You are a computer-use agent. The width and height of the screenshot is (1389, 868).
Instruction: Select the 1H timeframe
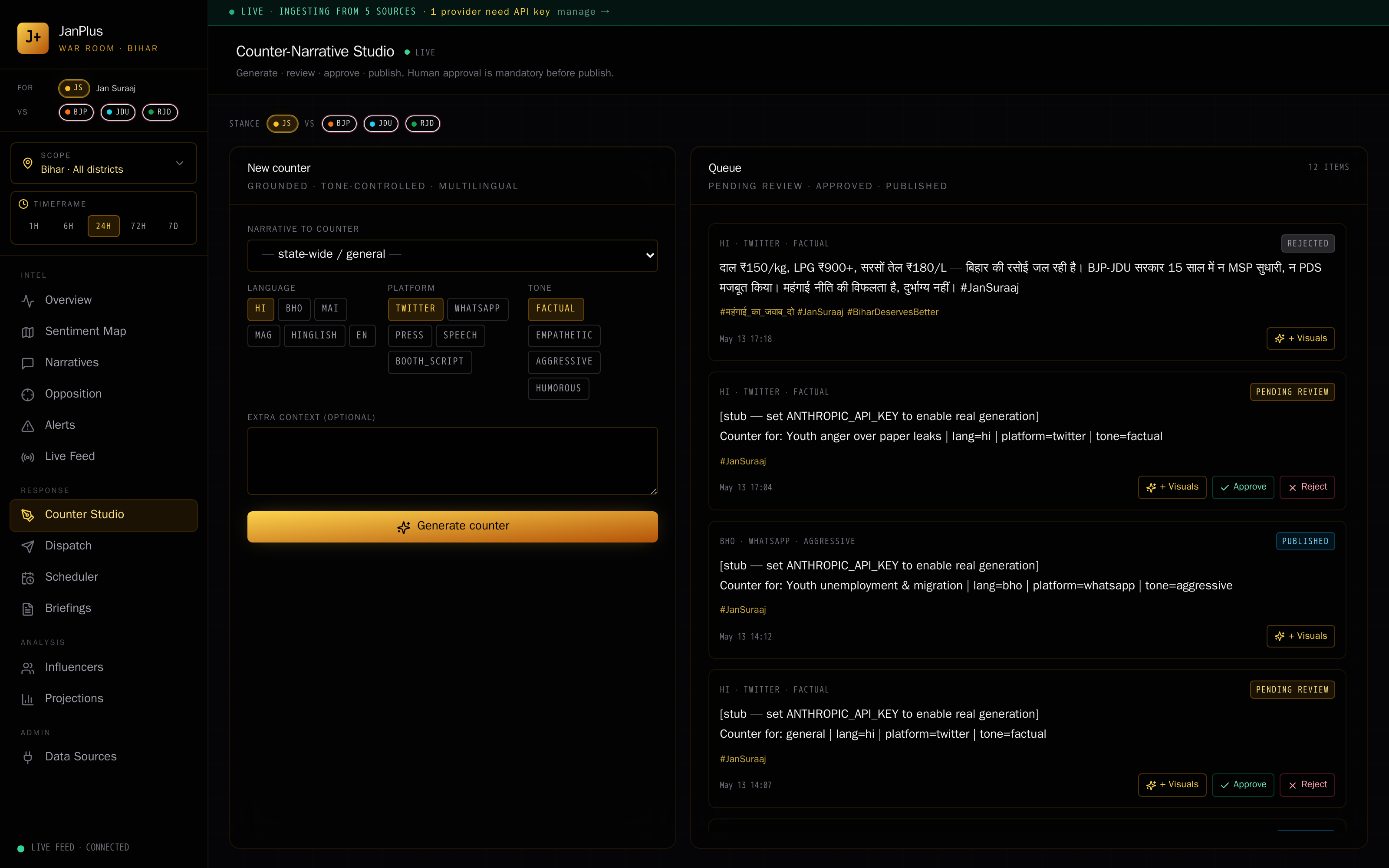click(x=34, y=226)
